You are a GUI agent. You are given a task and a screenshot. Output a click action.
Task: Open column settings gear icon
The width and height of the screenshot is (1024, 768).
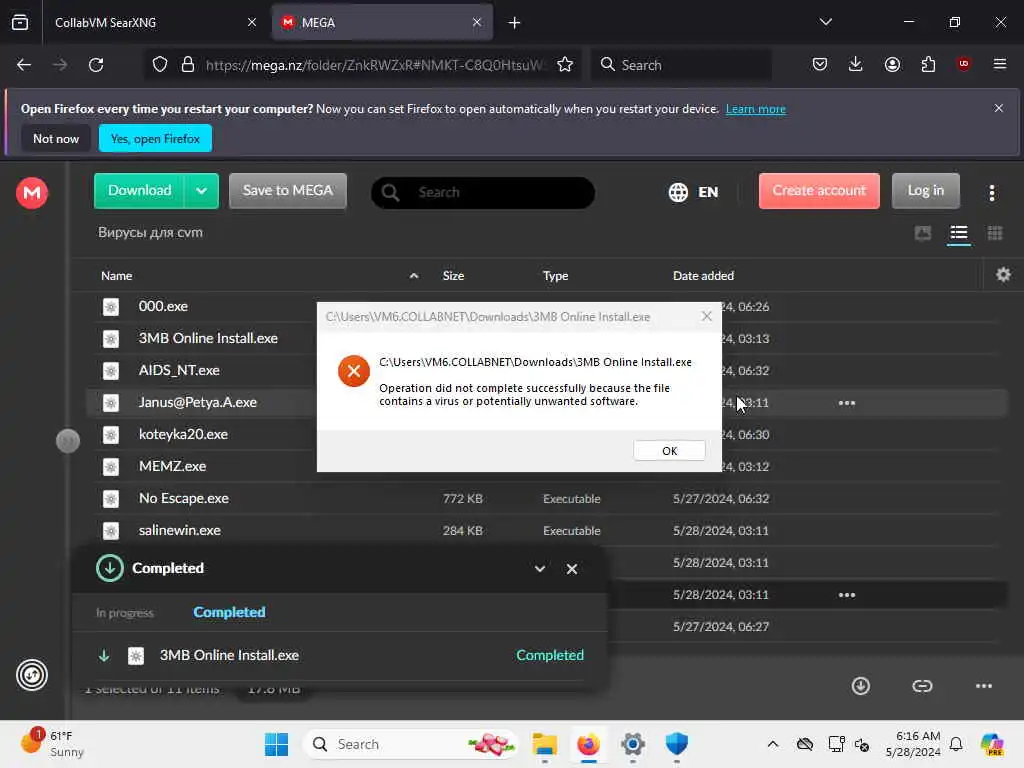1003,275
